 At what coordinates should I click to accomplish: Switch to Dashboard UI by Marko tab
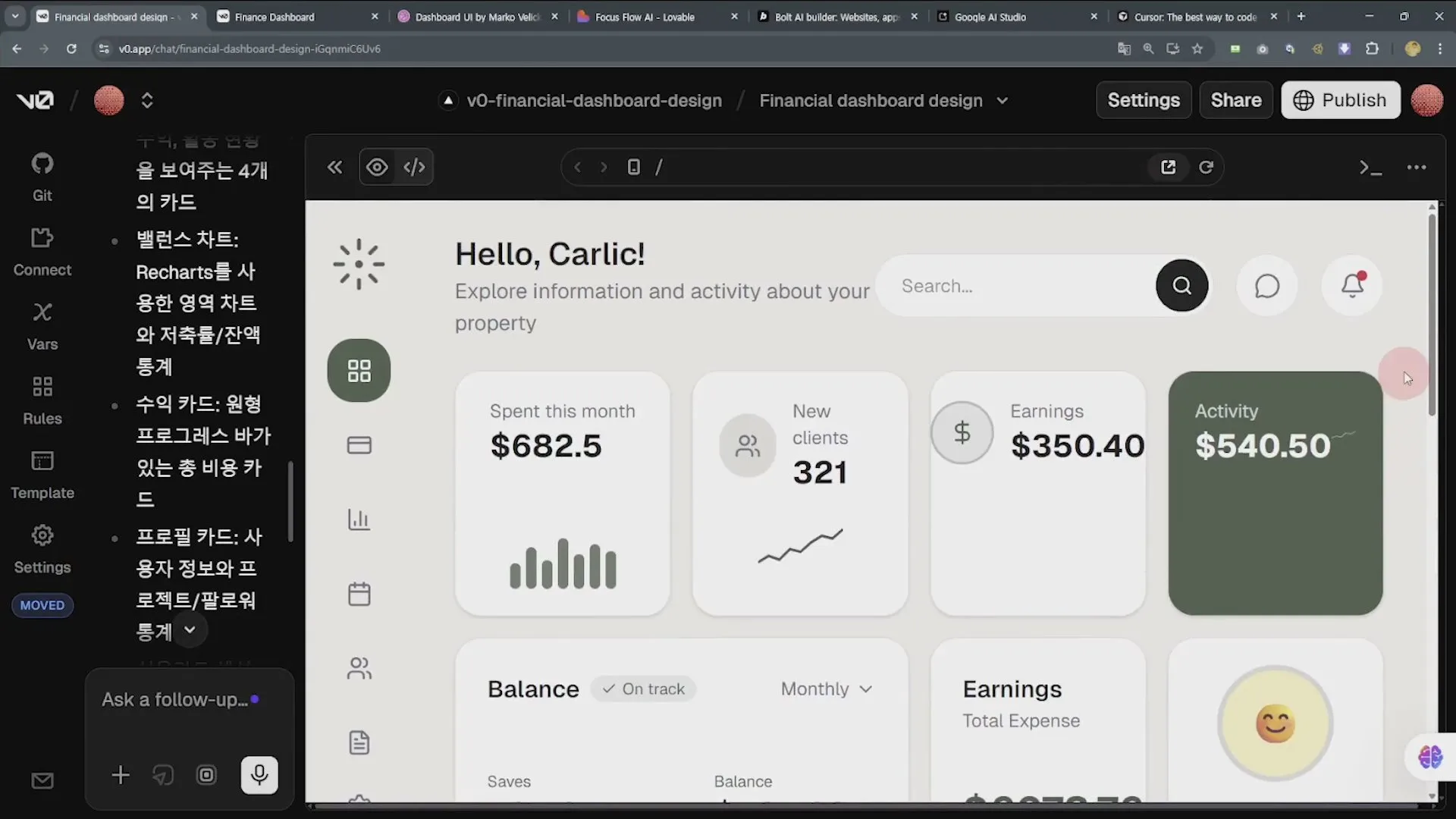[x=478, y=17]
